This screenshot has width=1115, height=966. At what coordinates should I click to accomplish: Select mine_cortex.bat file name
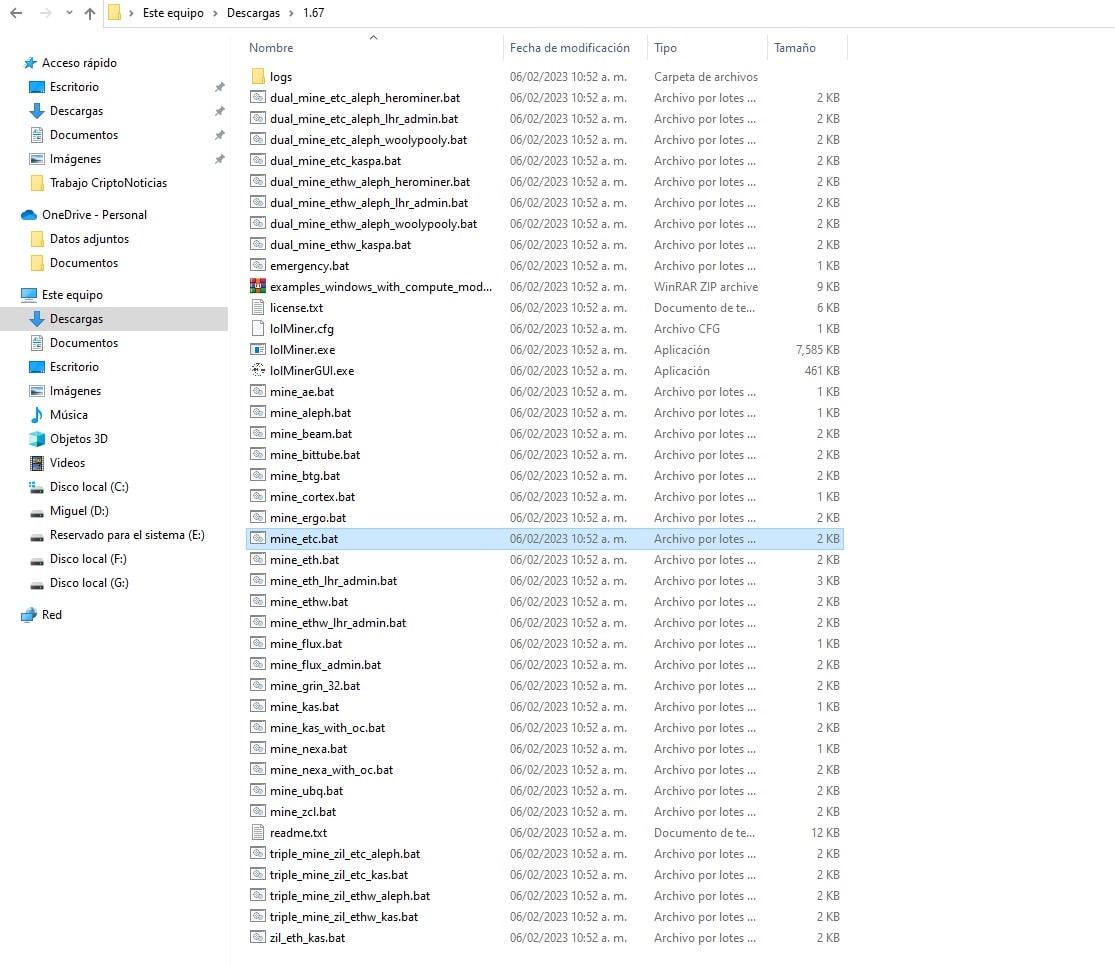tap(312, 497)
